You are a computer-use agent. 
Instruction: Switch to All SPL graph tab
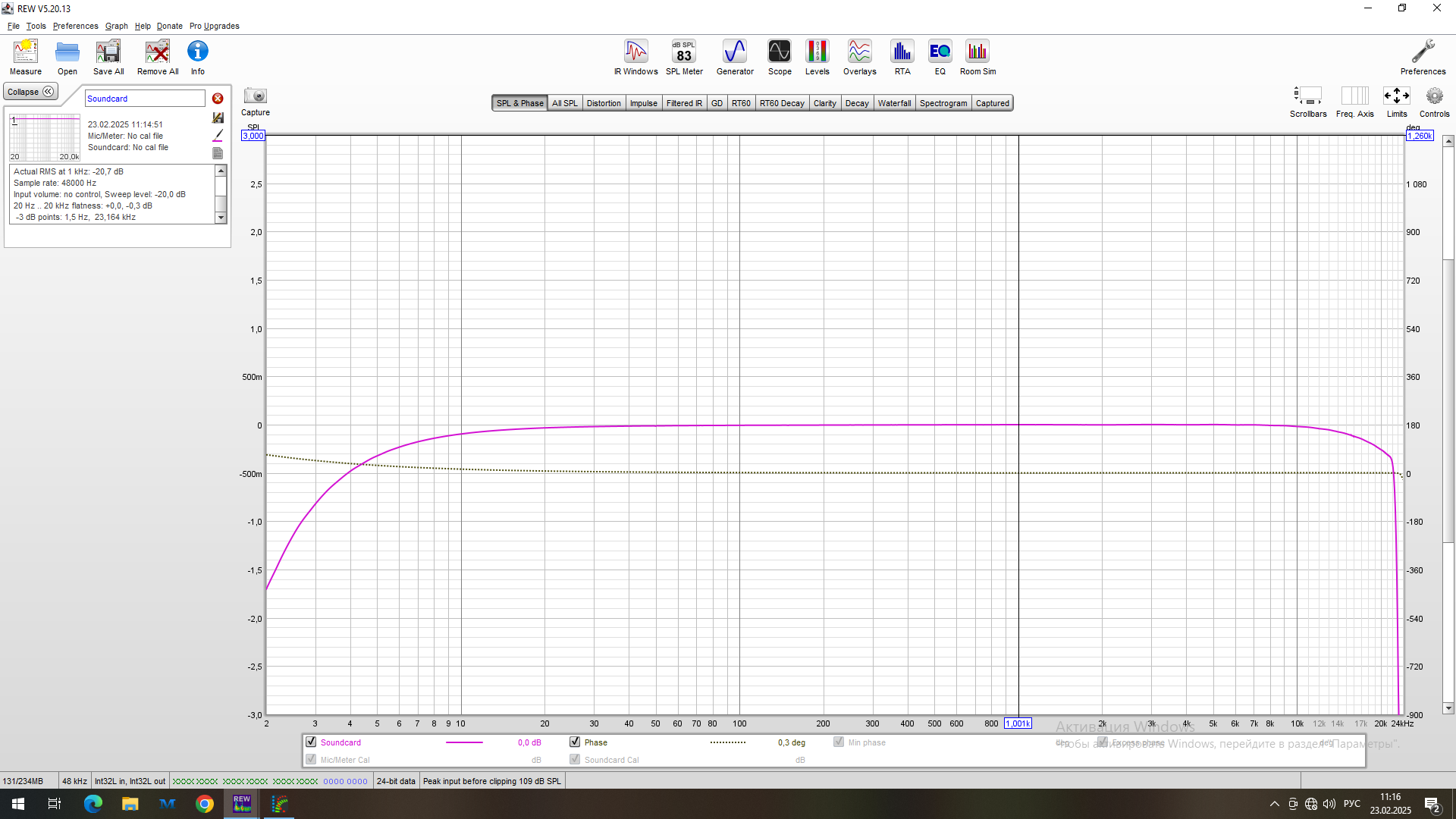pyautogui.click(x=565, y=103)
